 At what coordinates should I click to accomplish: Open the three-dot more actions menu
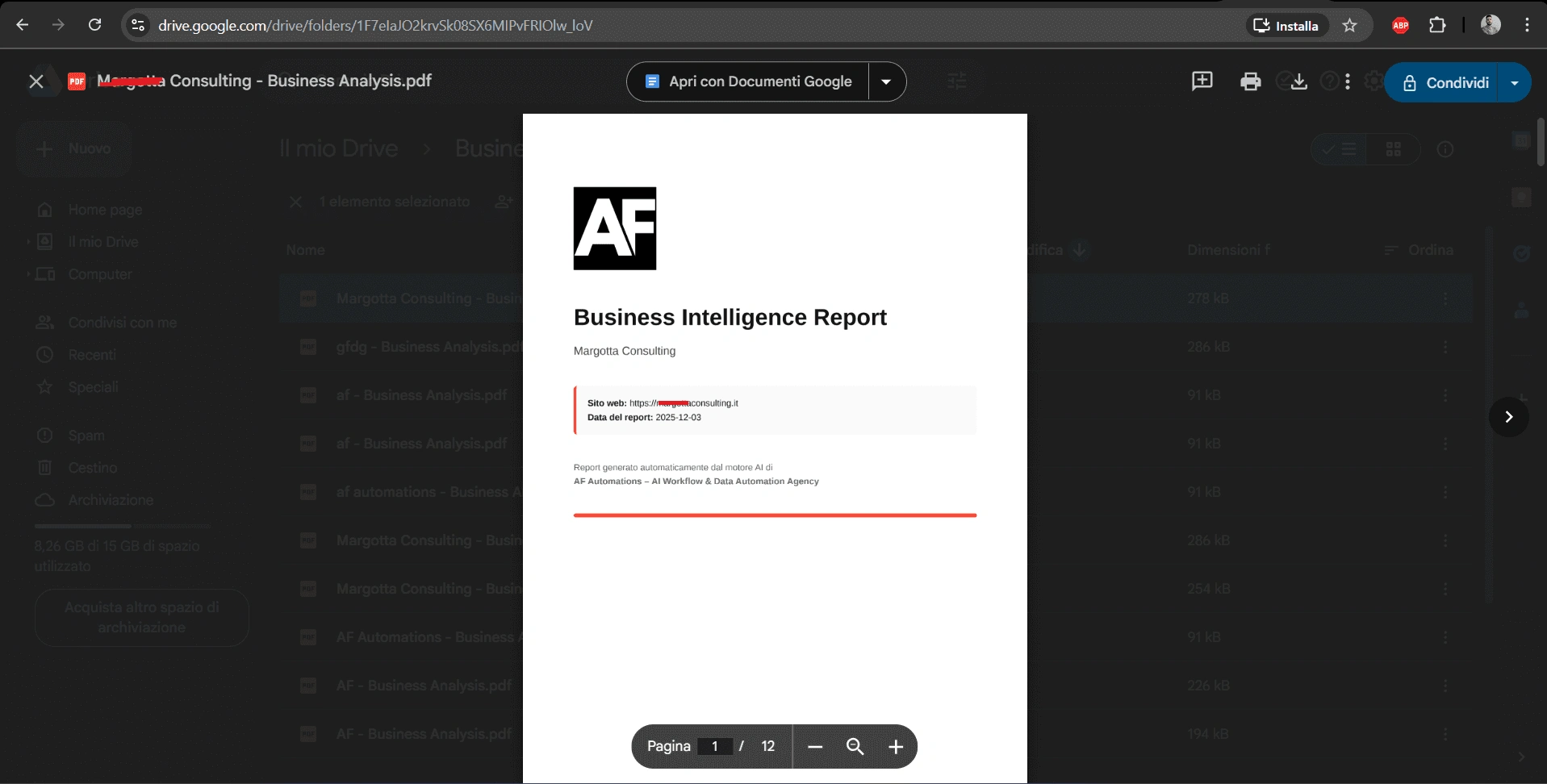(x=1348, y=81)
